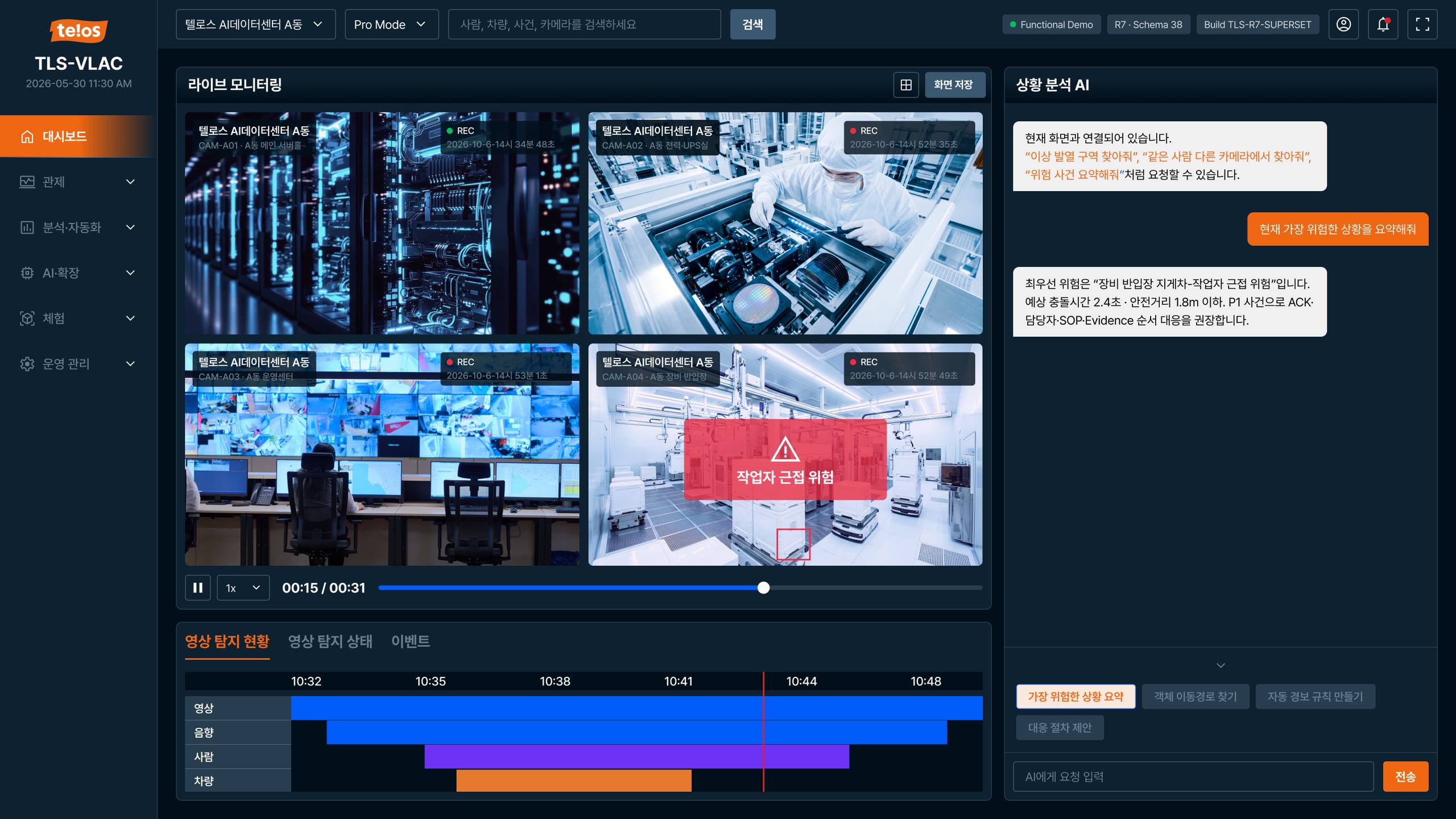Screen dimensions: 1456x819
Task: Open the CAM-A03 operations center feed
Action: point(382,454)
